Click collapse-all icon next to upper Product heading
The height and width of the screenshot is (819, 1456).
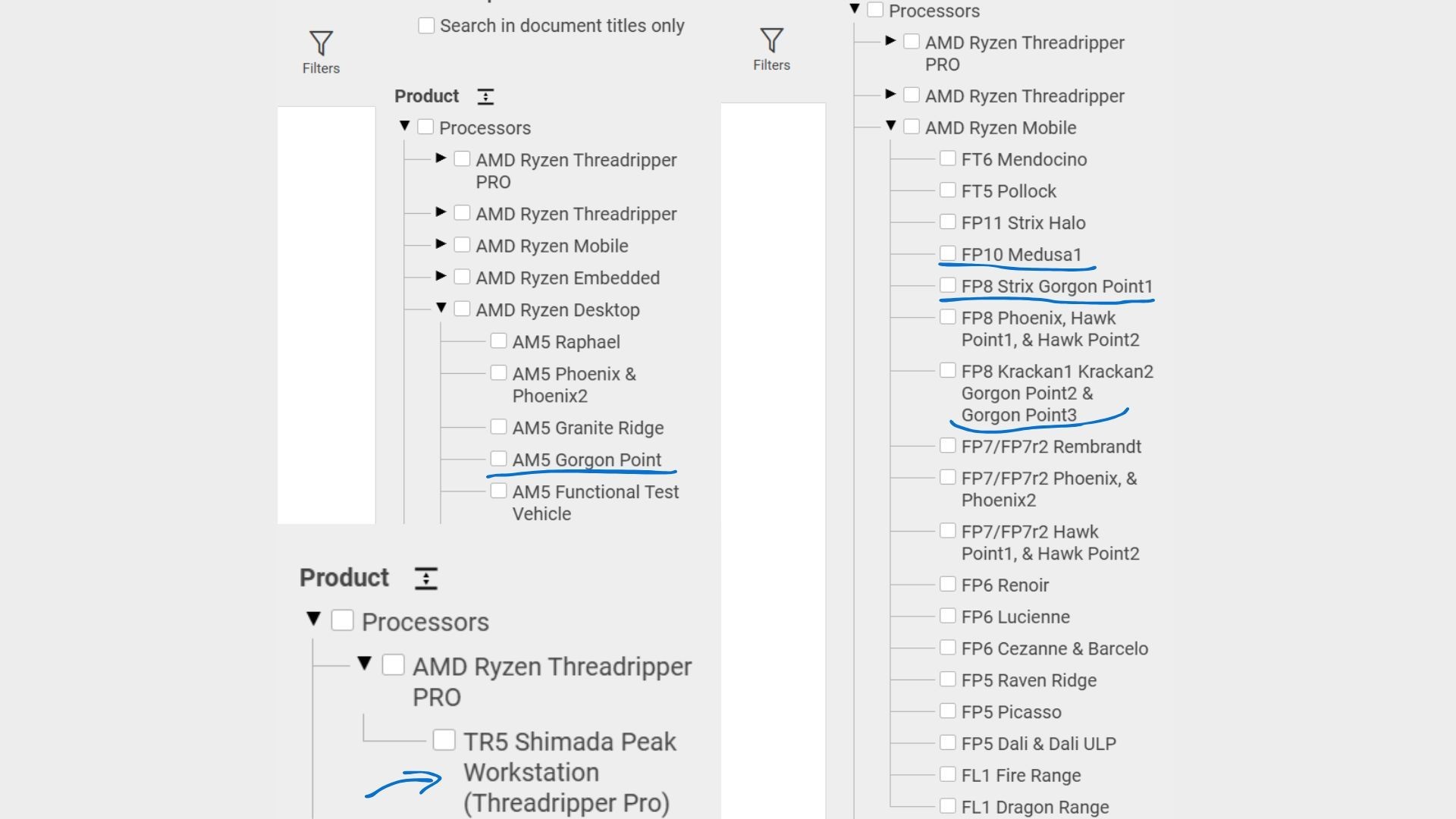[485, 97]
